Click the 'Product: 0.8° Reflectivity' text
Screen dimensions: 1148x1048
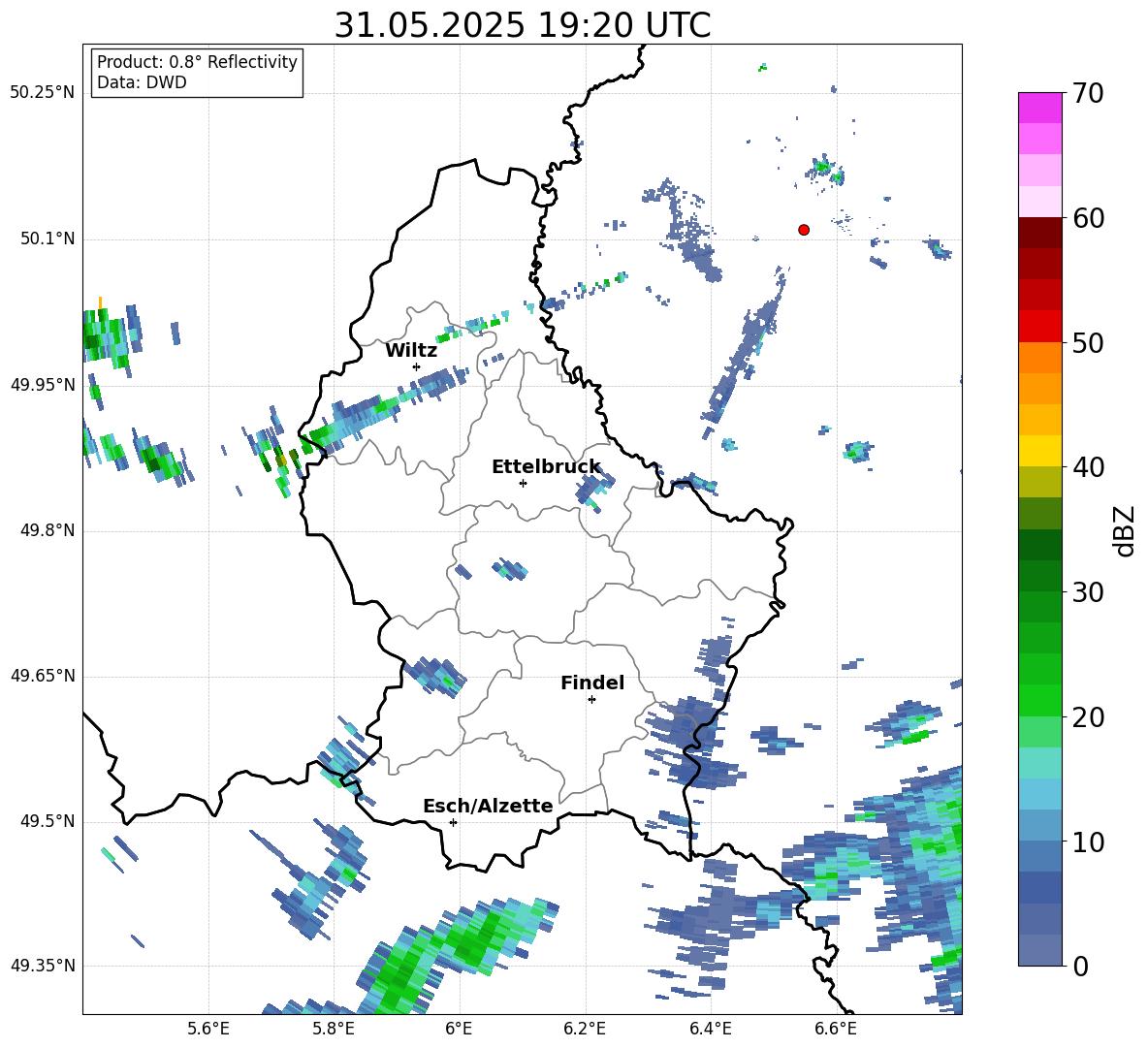(197, 62)
